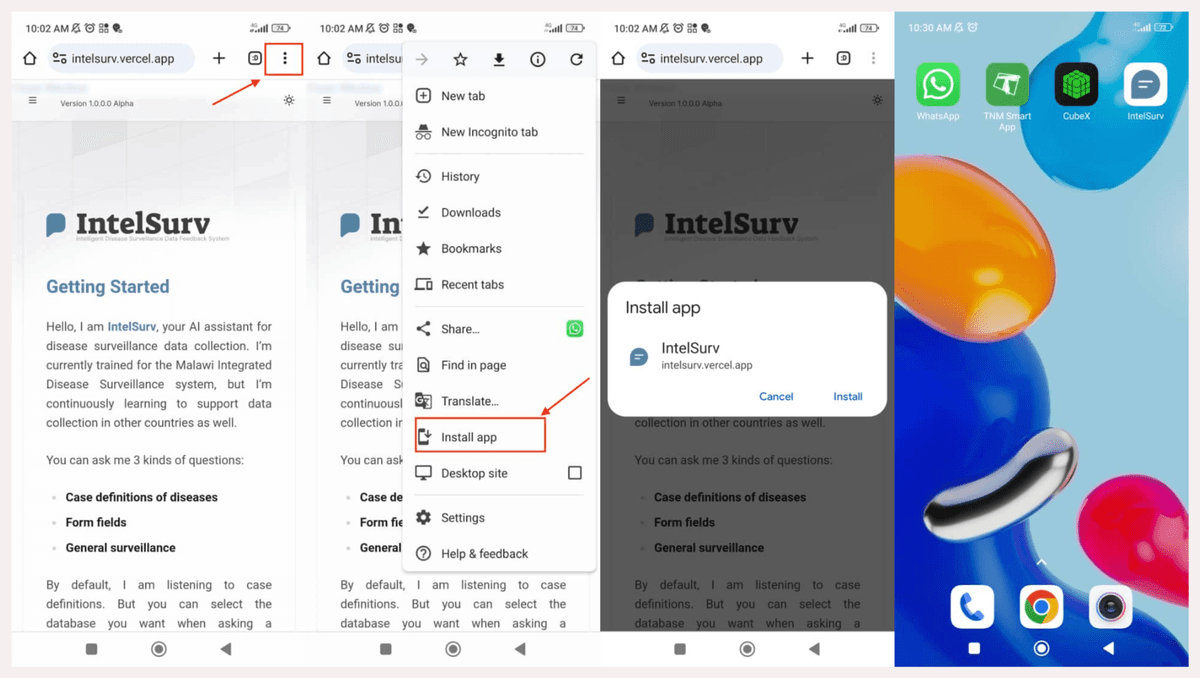The height and width of the screenshot is (678, 1200).
Task: Click "General surveillance" bullet in first screenshot
Action: (120, 548)
